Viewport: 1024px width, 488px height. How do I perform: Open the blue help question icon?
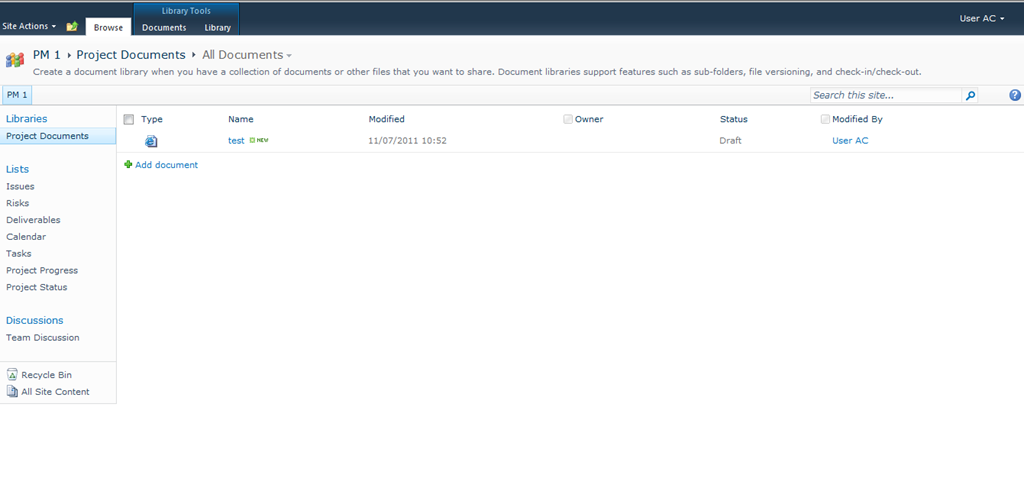[x=1014, y=95]
